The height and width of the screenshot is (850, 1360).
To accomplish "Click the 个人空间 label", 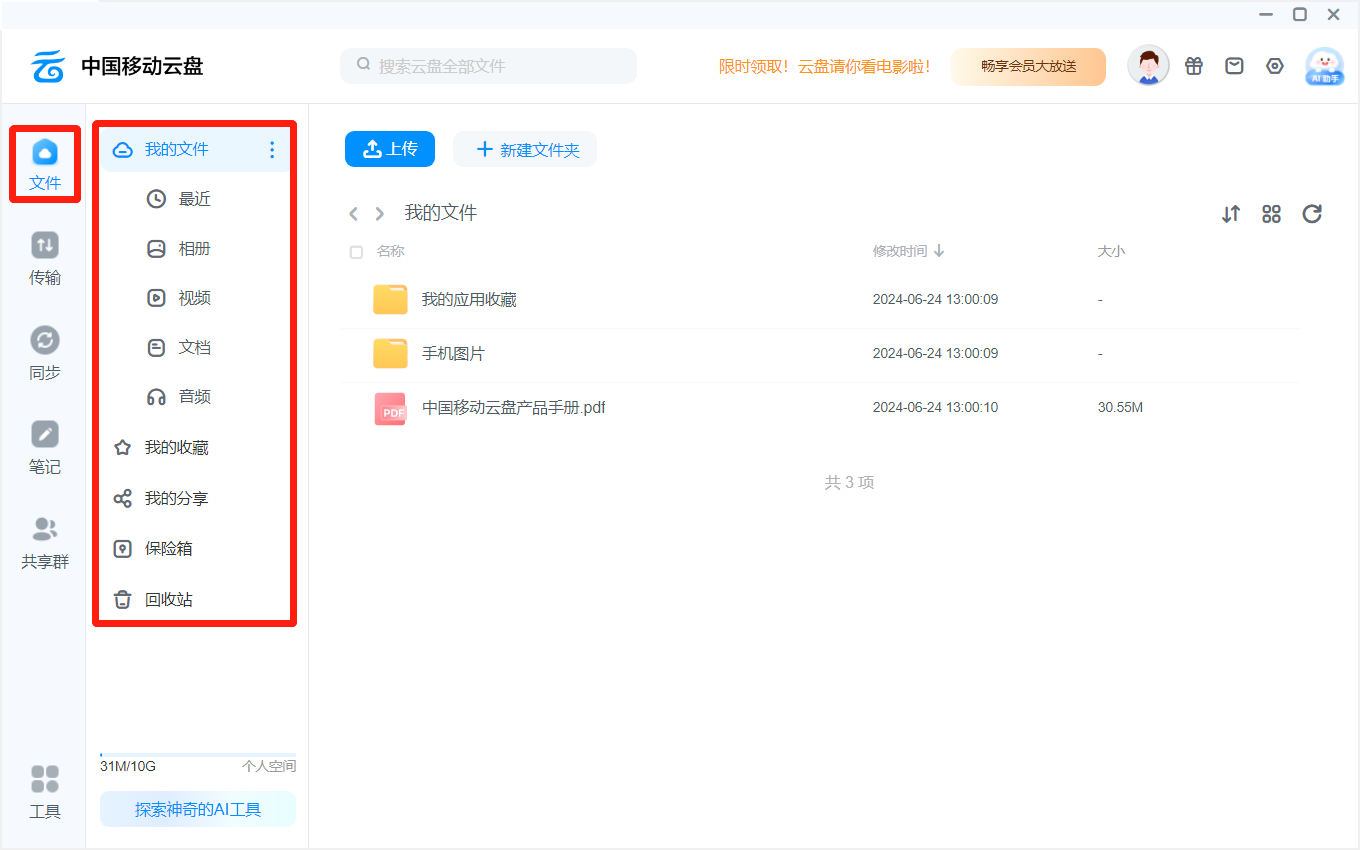I will click(269, 767).
